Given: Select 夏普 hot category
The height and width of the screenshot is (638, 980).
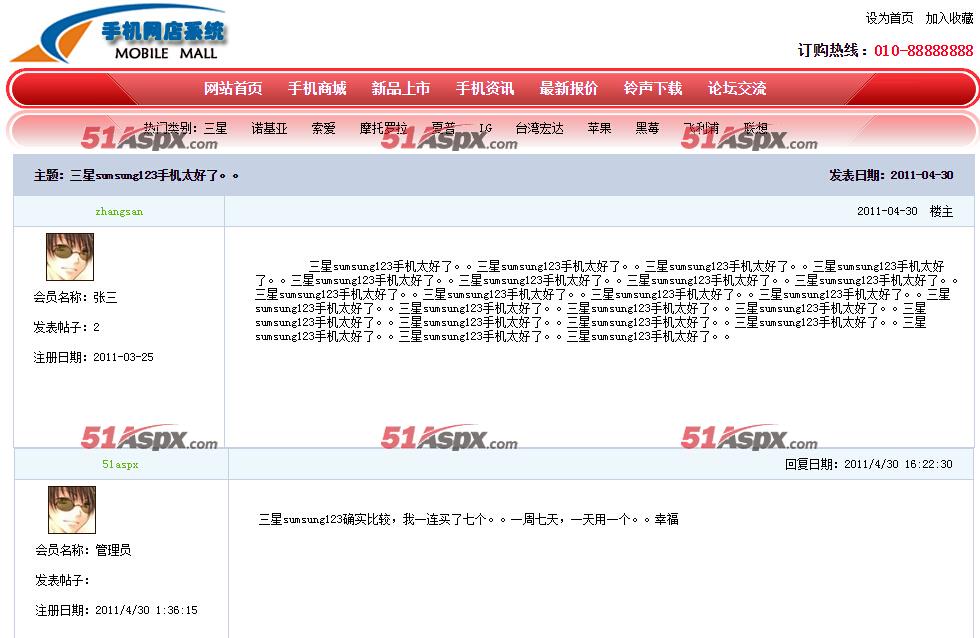Looking at the screenshot, I should pyautogui.click(x=443, y=128).
